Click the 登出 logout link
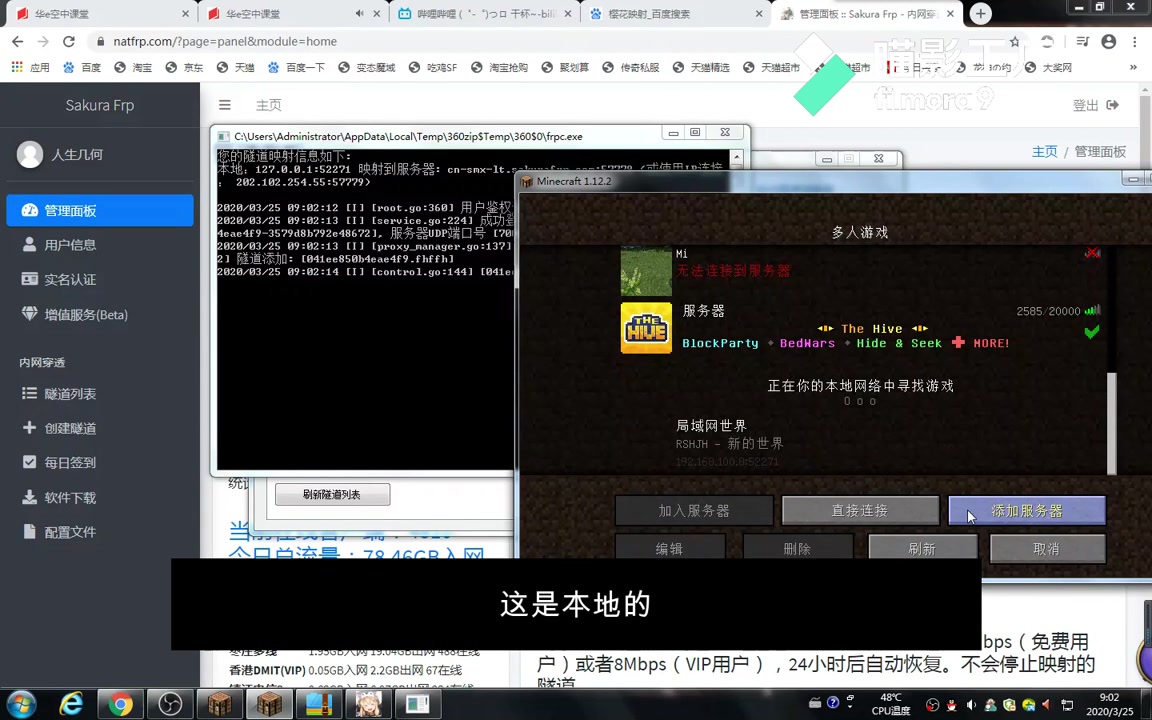The height and width of the screenshot is (720, 1152). (1095, 105)
